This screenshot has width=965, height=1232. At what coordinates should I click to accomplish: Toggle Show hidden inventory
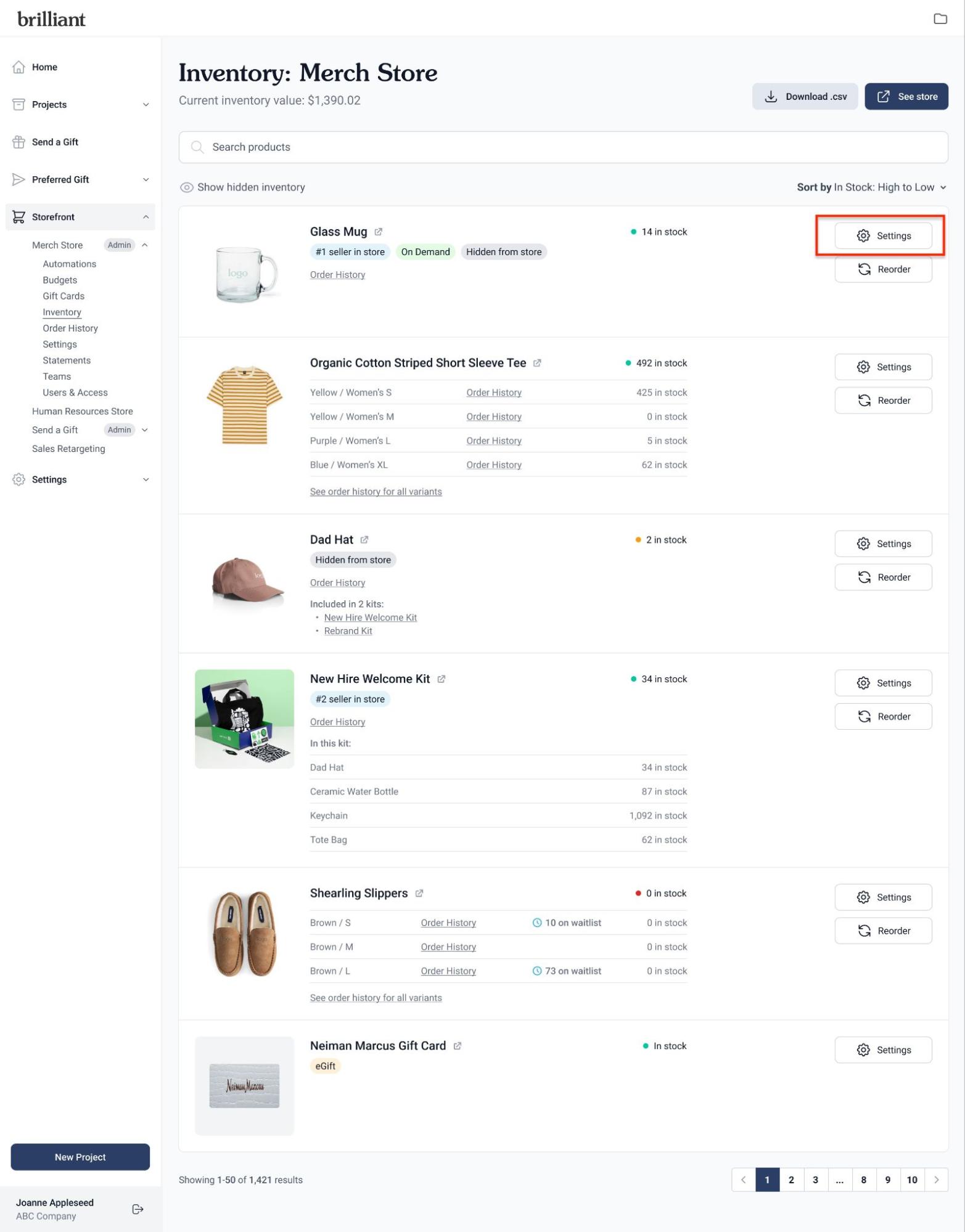coord(242,187)
